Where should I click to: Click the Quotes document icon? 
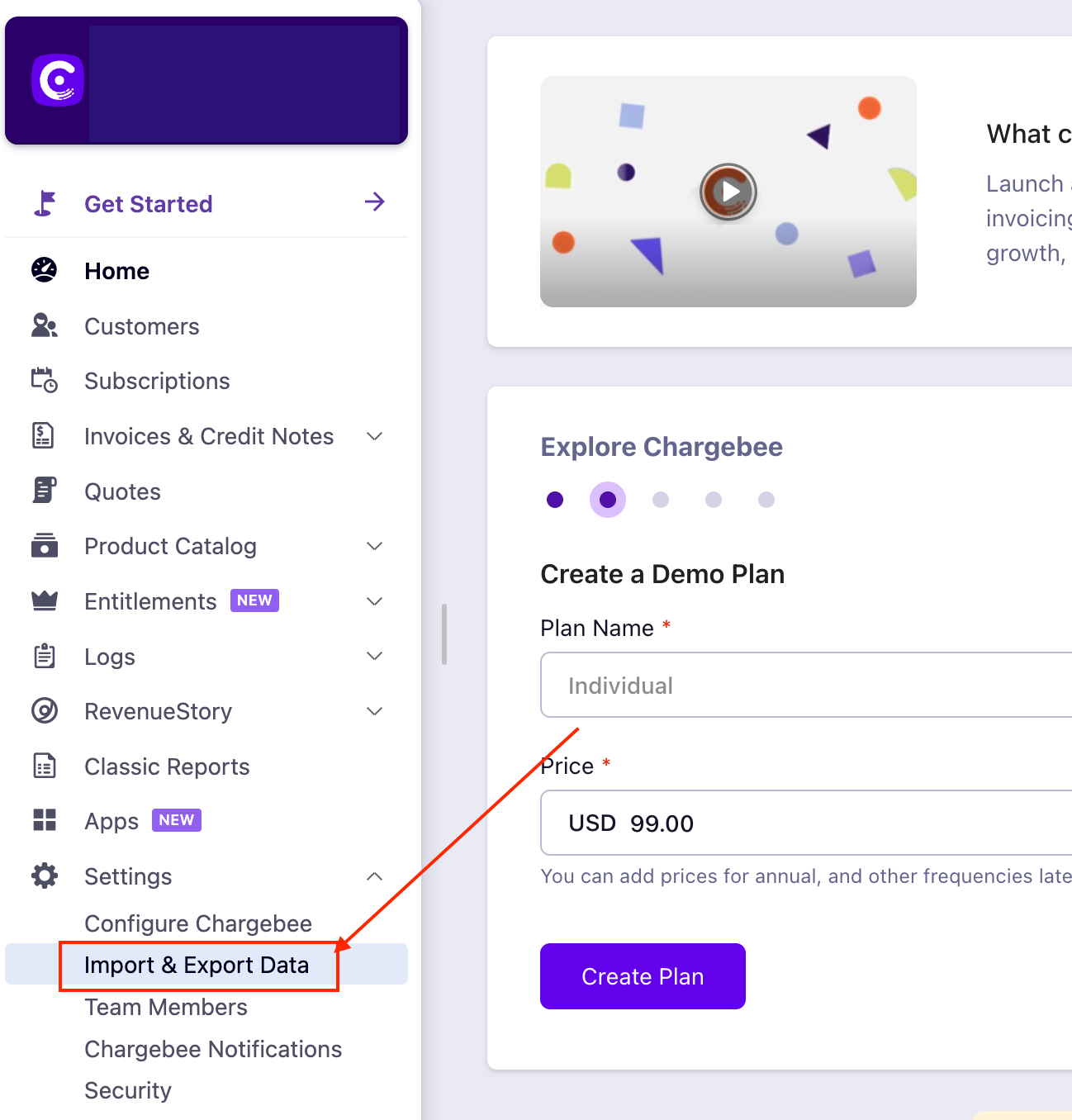pyautogui.click(x=45, y=491)
